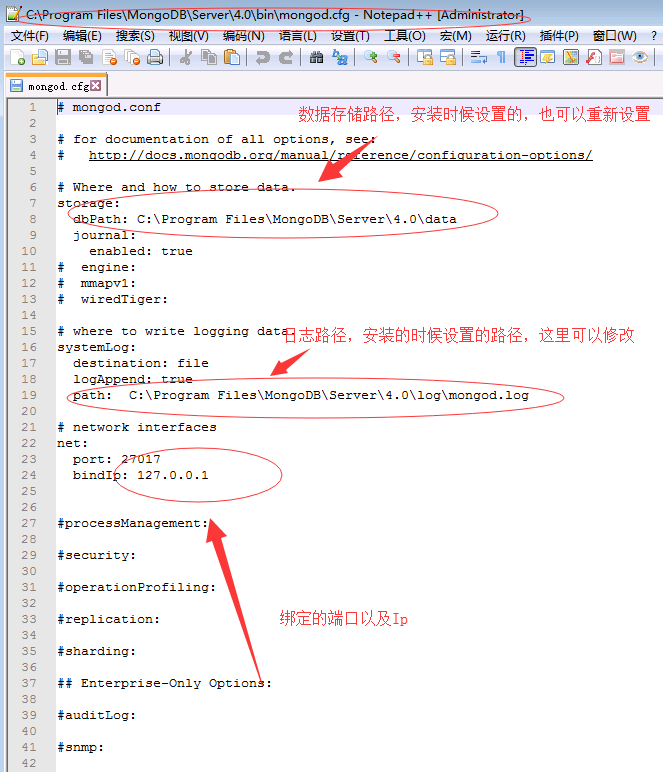The image size is (663, 772).
Task: Click the 'enabled: true' line
Action: coord(141,251)
